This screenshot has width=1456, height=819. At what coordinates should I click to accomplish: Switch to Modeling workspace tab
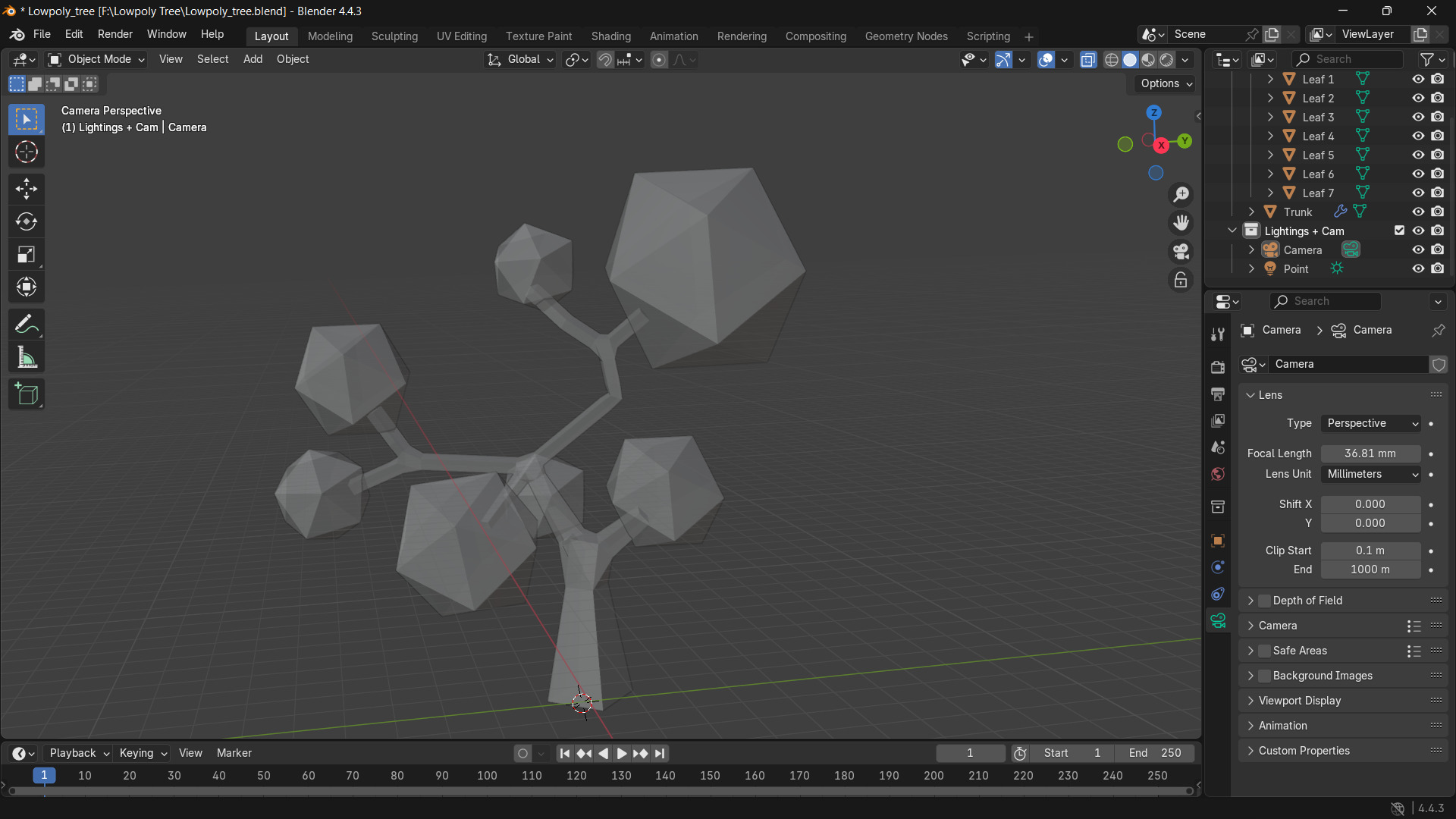coord(330,36)
